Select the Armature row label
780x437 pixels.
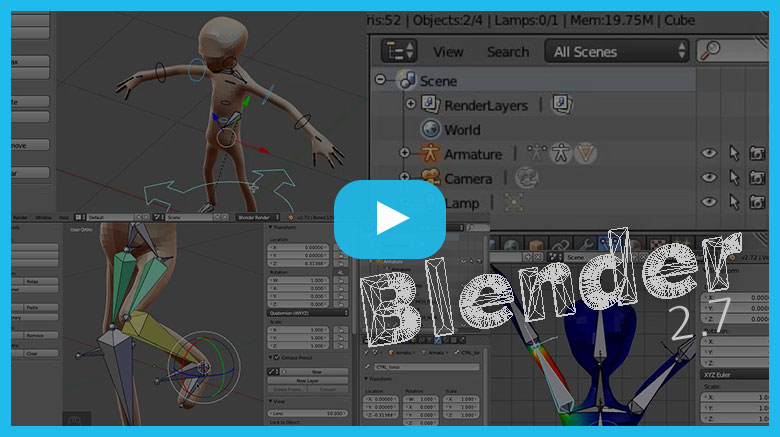pyautogui.click(x=473, y=155)
